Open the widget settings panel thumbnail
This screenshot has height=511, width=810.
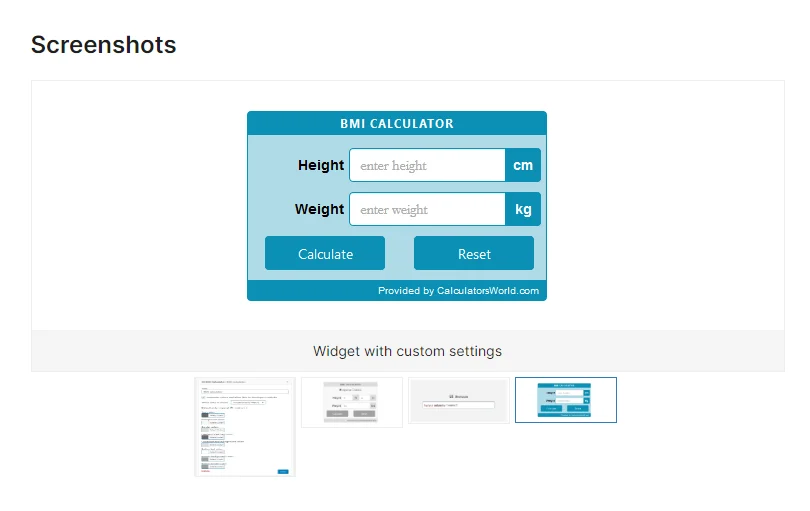pyautogui.click(x=245, y=427)
